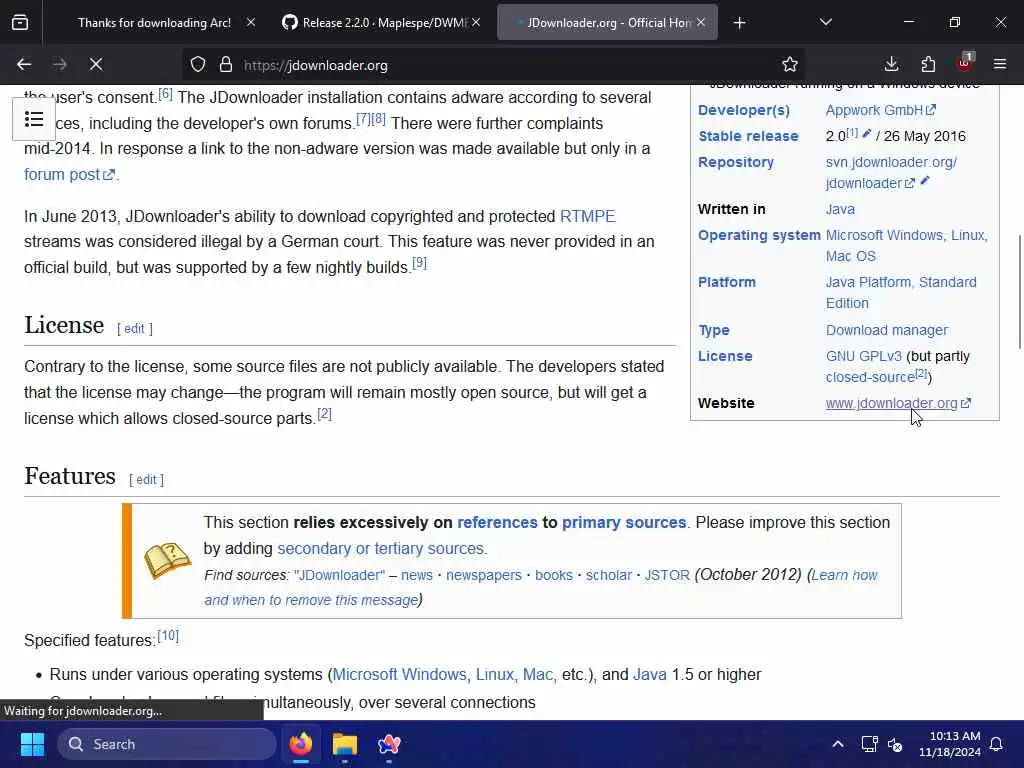Open the GNU GPLv3 link
The image size is (1024, 768).
click(x=863, y=356)
